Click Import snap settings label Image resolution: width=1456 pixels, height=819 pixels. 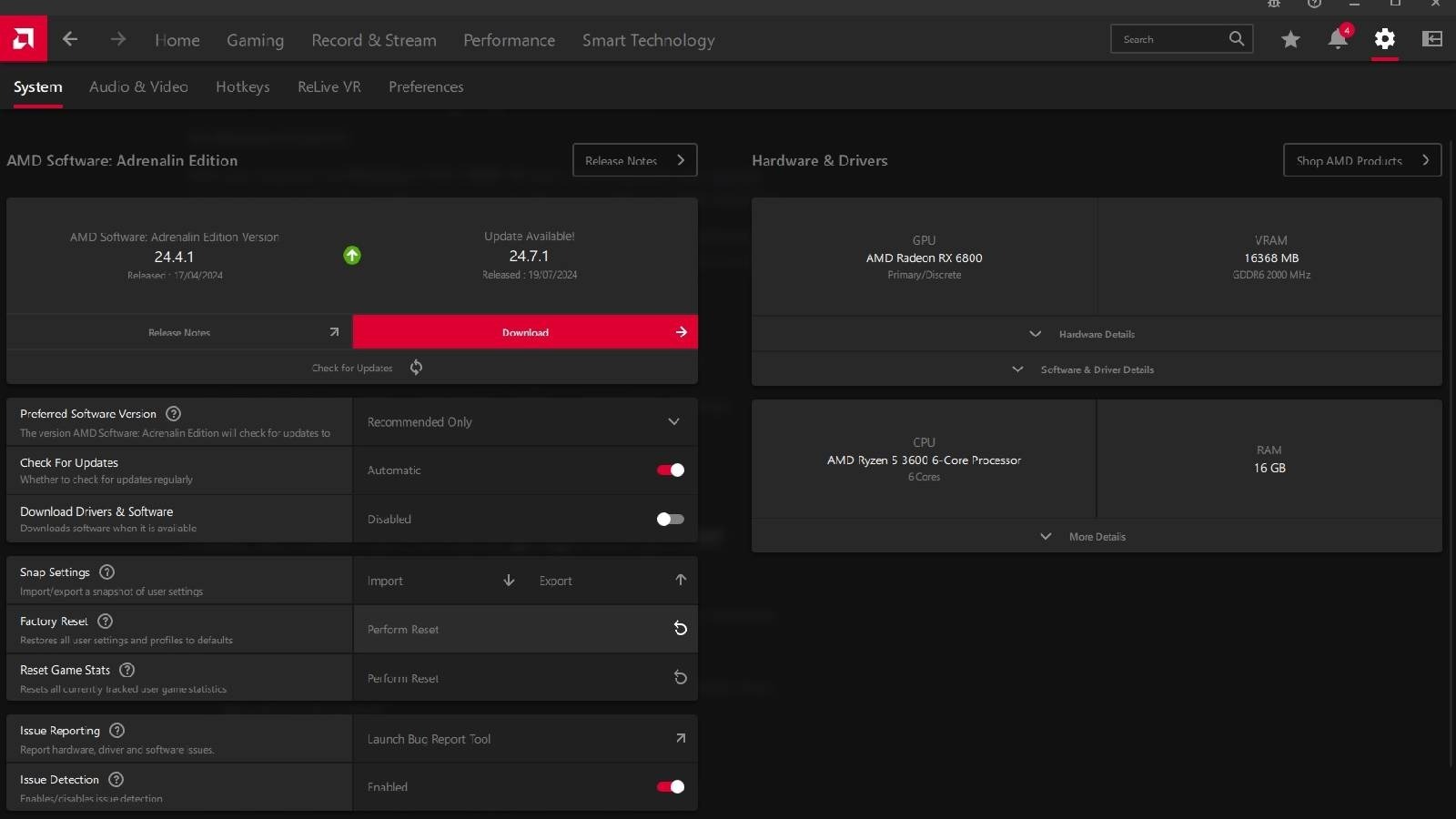pyautogui.click(x=385, y=581)
